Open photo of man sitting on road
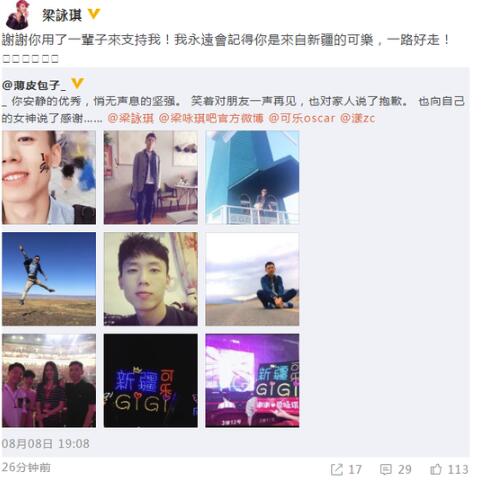 point(252,279)
